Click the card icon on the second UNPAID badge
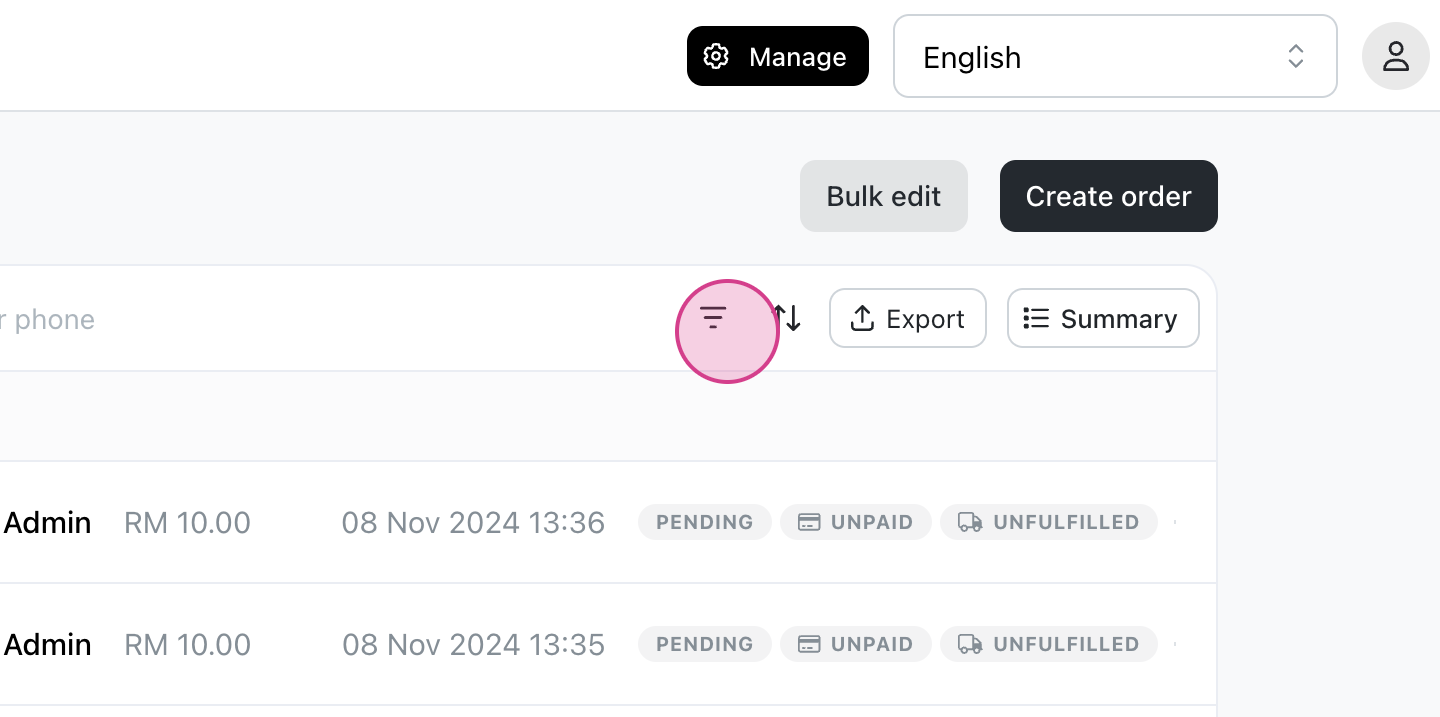Screen dimensions: 1440x717 [x=809, y=644]
